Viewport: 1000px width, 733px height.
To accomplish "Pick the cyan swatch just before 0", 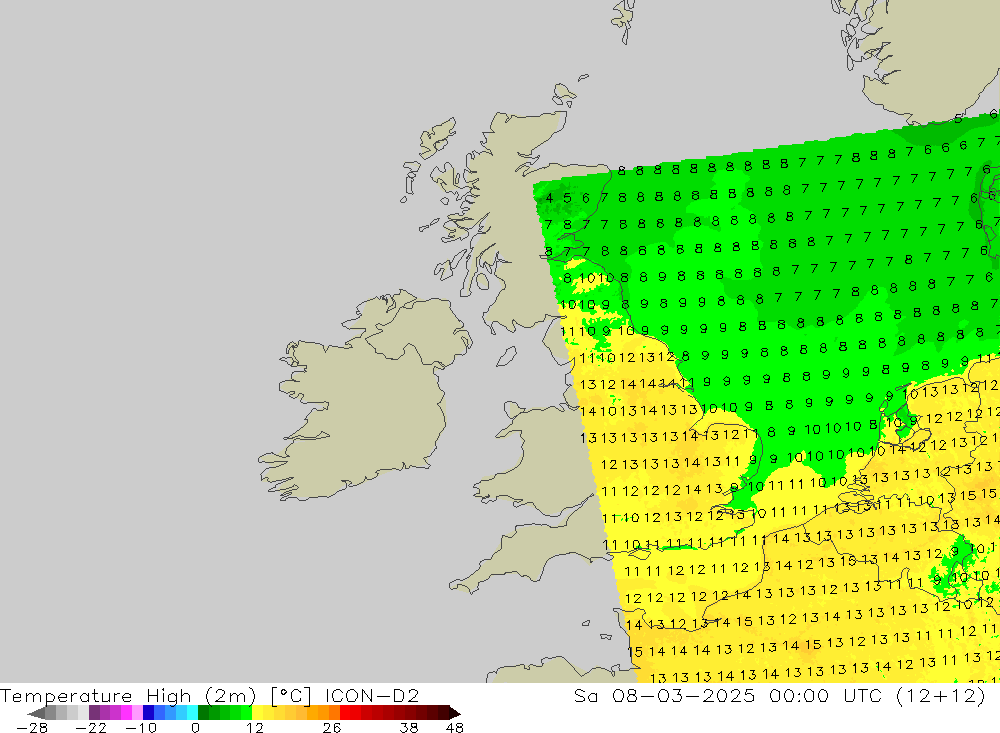I will coord(192,713).
